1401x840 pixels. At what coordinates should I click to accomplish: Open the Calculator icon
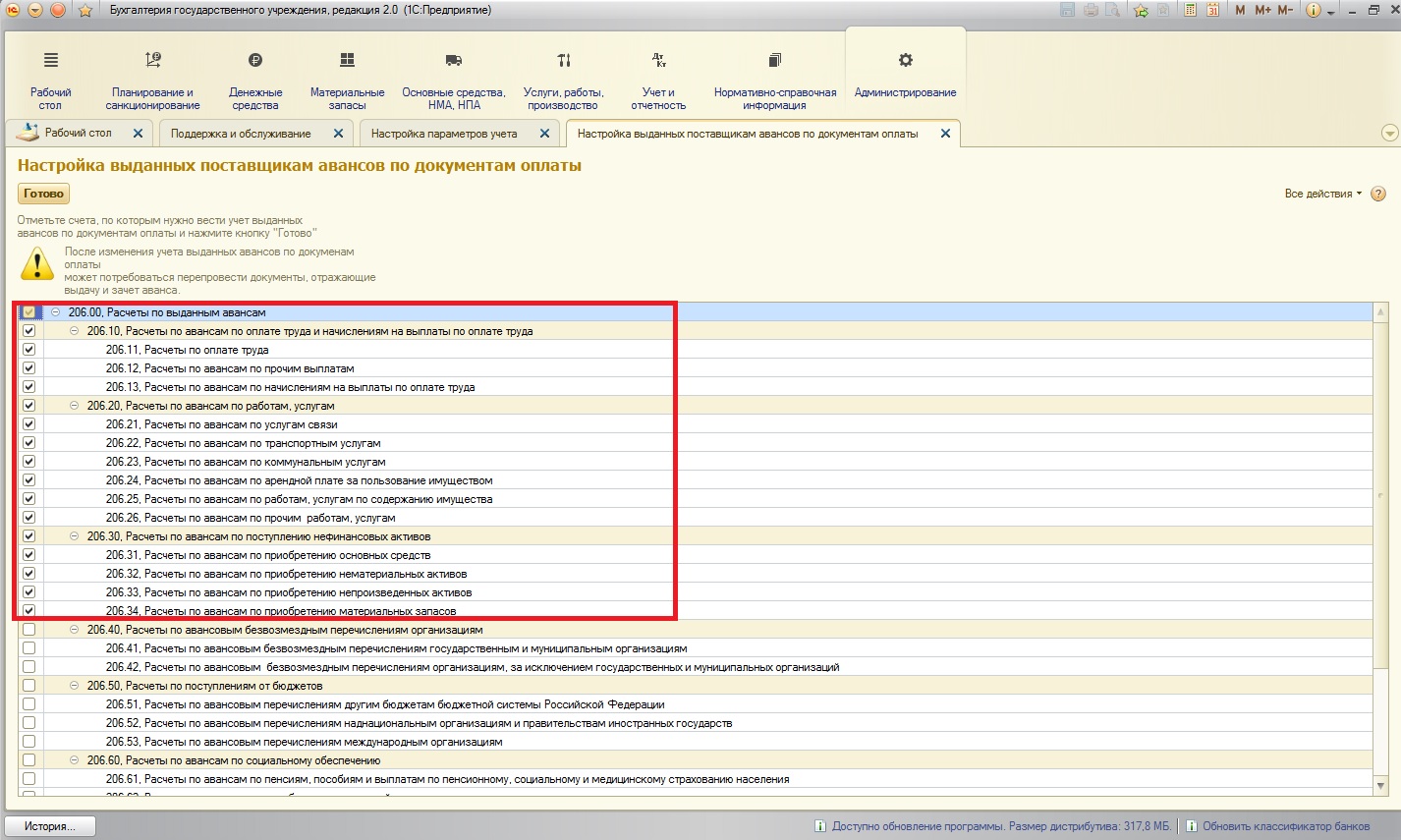[1191, 10]
